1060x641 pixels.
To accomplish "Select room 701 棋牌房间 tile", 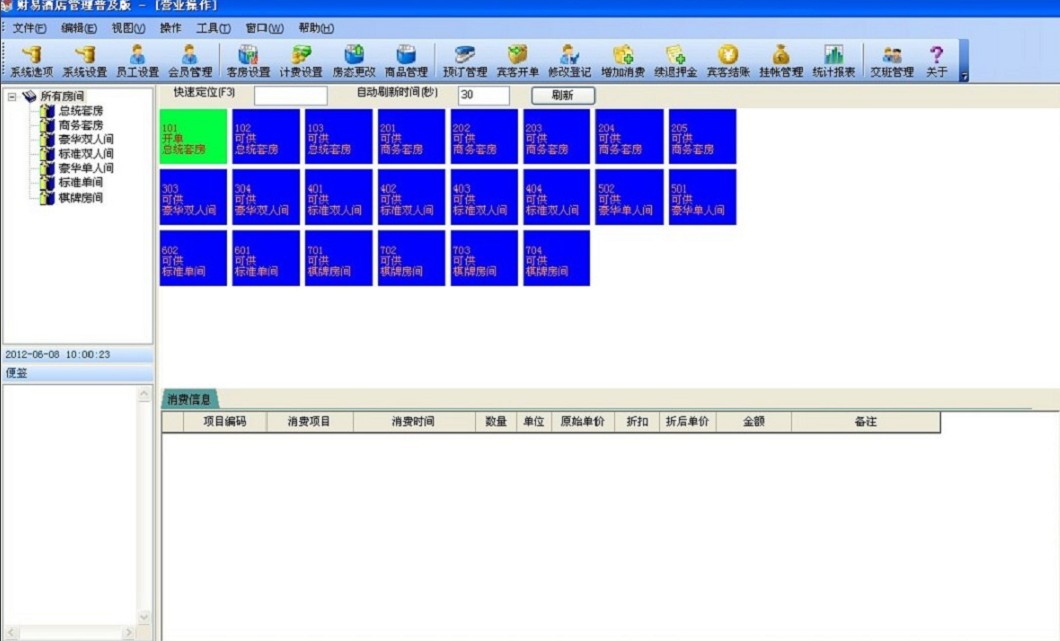I will (x=339, y=258).
